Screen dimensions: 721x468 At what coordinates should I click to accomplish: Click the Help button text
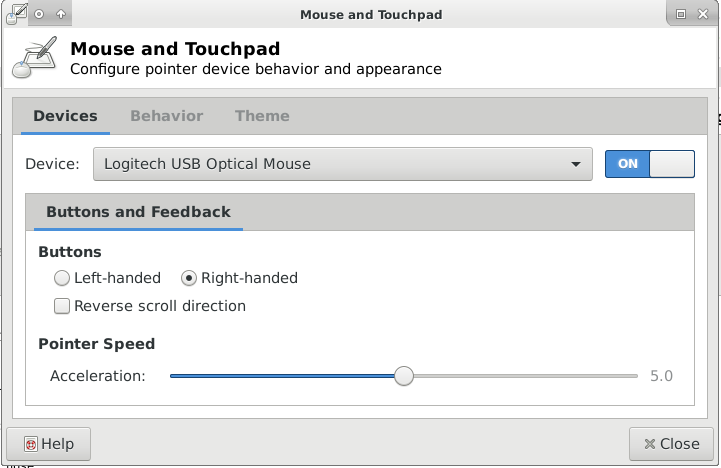(x=57, y=444)
